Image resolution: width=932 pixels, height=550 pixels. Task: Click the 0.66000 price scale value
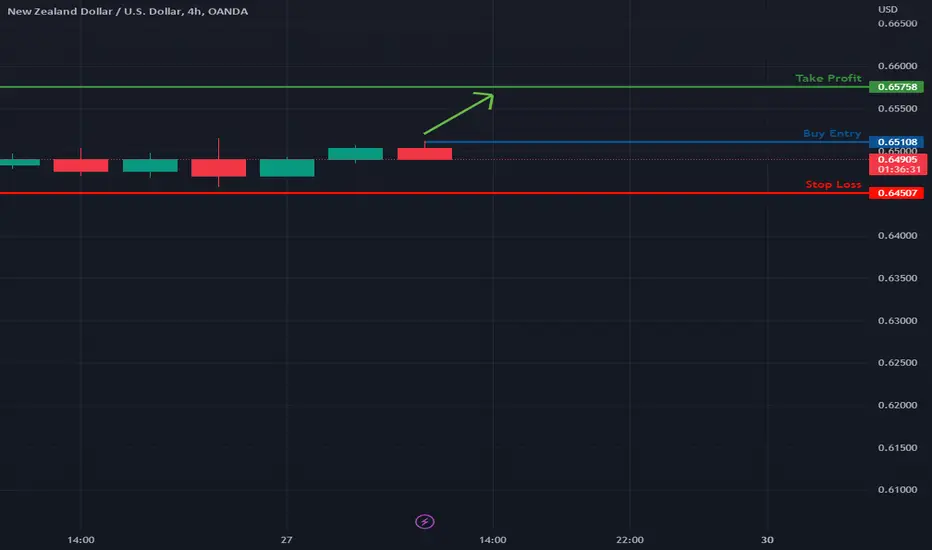pyautogui.click(x=897, y=66)
